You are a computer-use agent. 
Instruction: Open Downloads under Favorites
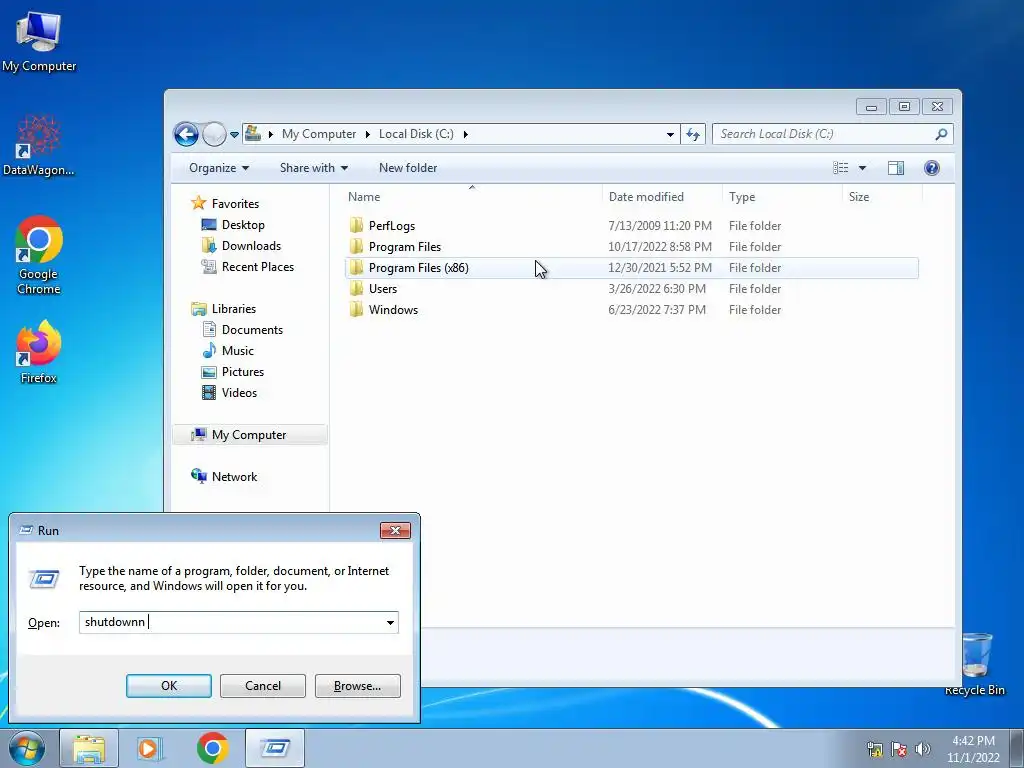pos(251,246)
